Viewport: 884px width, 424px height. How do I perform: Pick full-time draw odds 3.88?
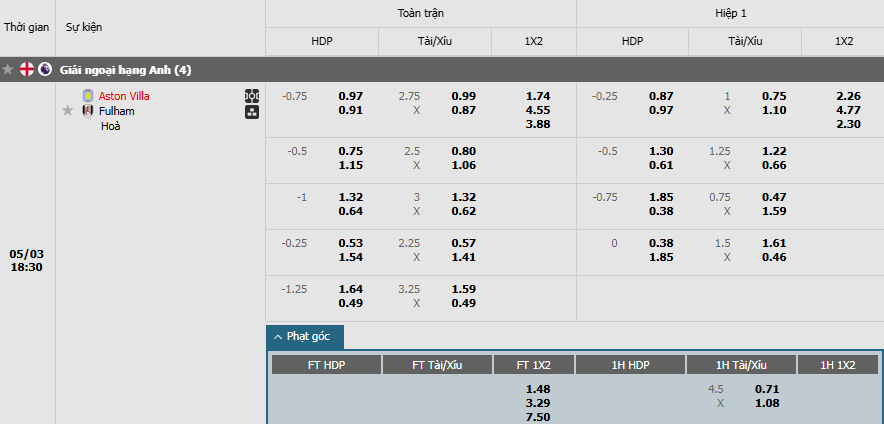pyautogui.click(x=537, y=124)
